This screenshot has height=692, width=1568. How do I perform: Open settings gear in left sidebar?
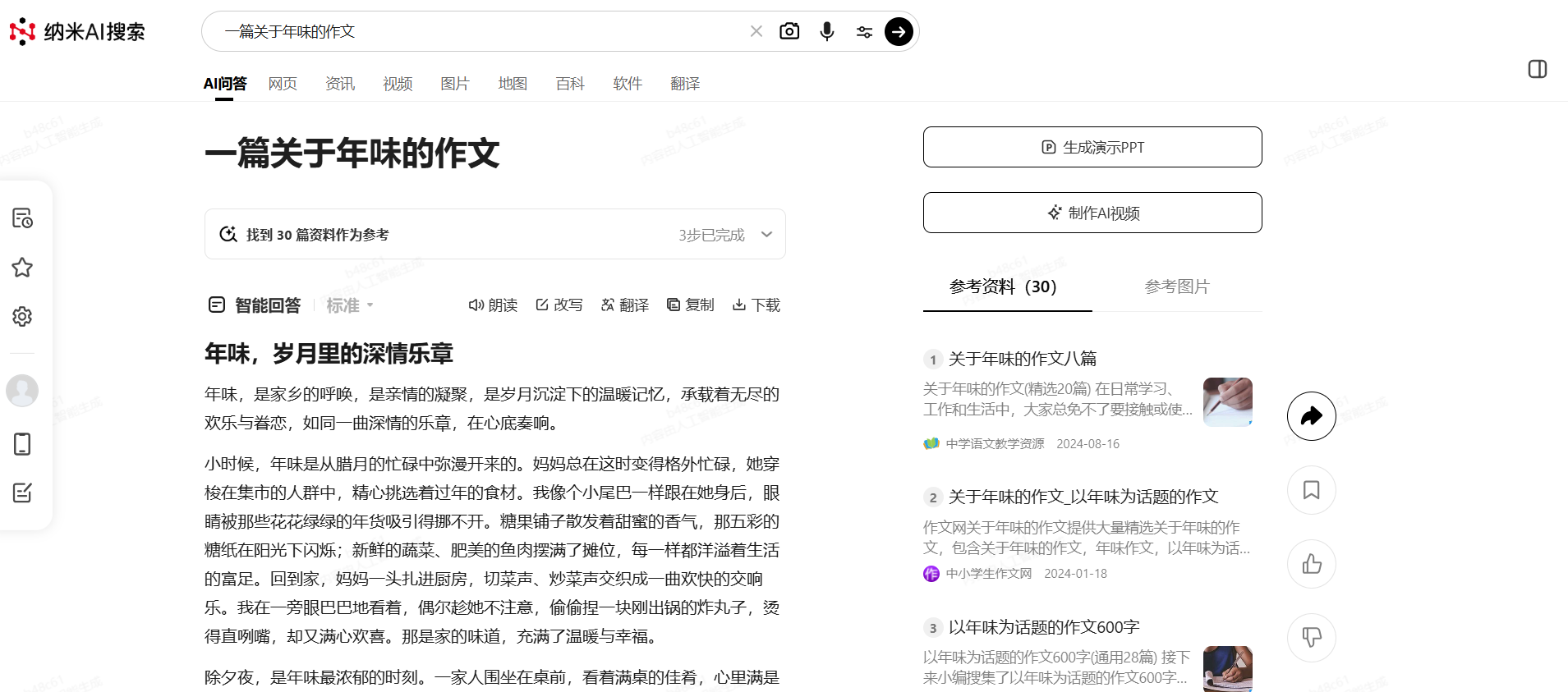(x=22, y=317)
